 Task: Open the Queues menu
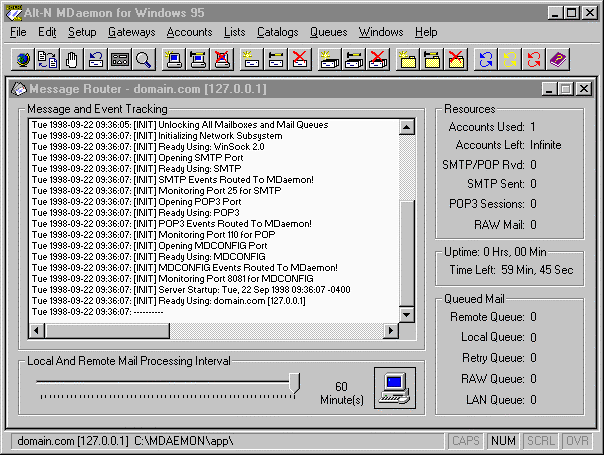point(329,32)
